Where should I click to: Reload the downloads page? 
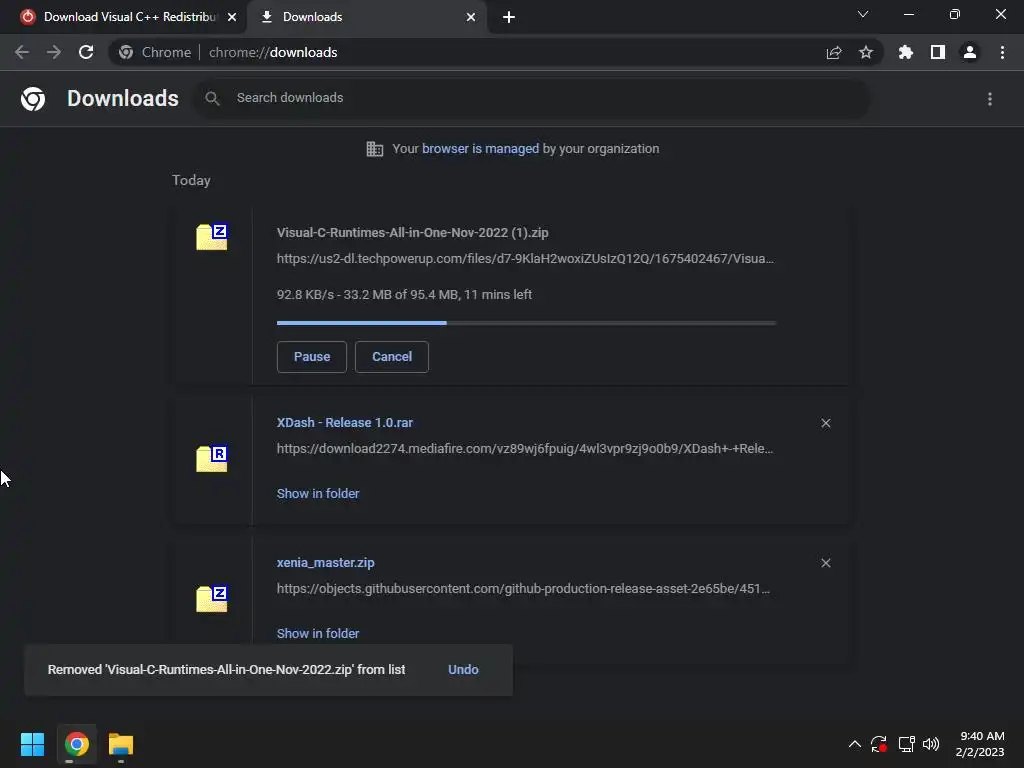pos(86,52)
